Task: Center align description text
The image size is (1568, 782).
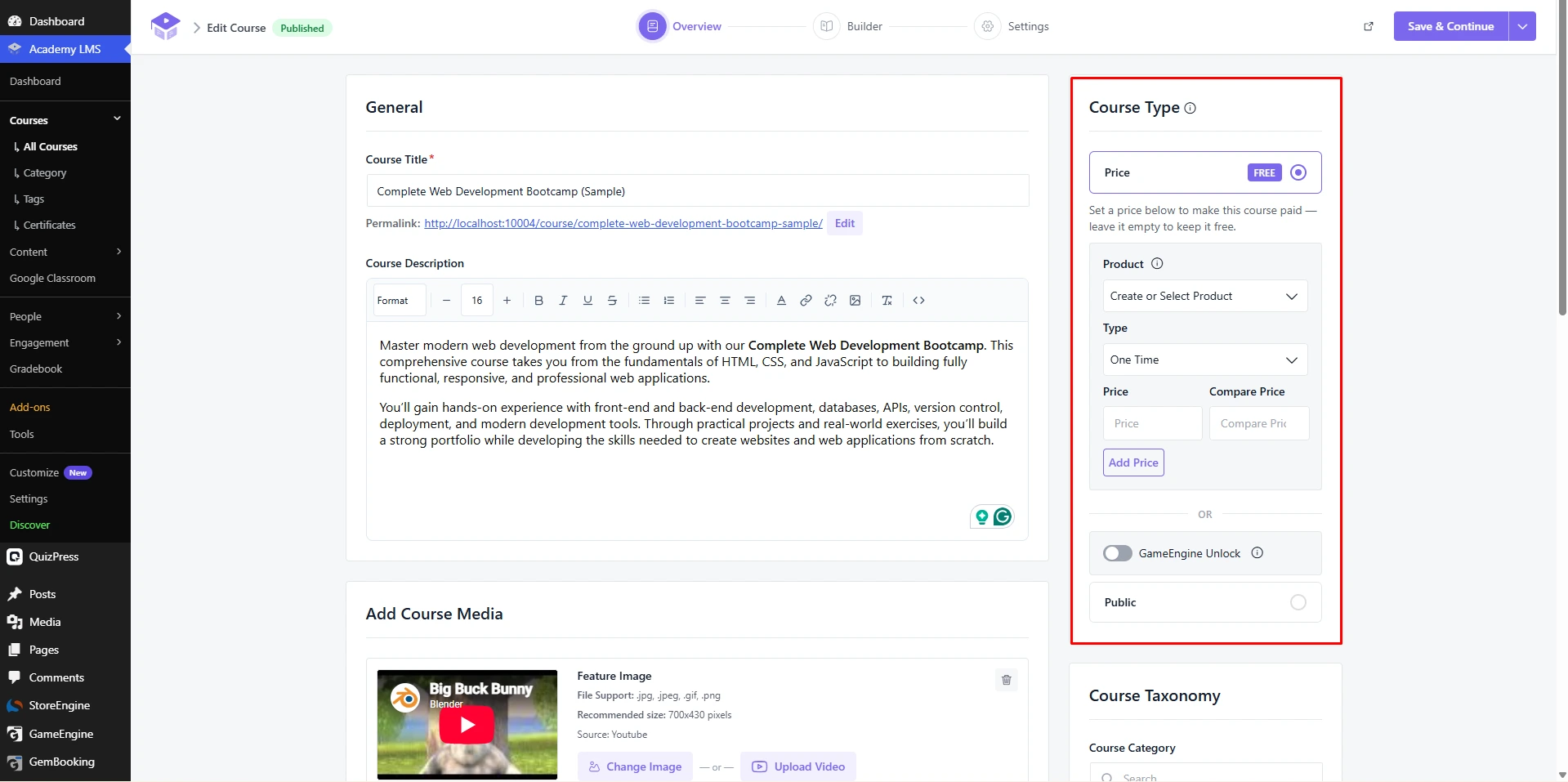Action: pyautogui.click(x=725, y=301)
